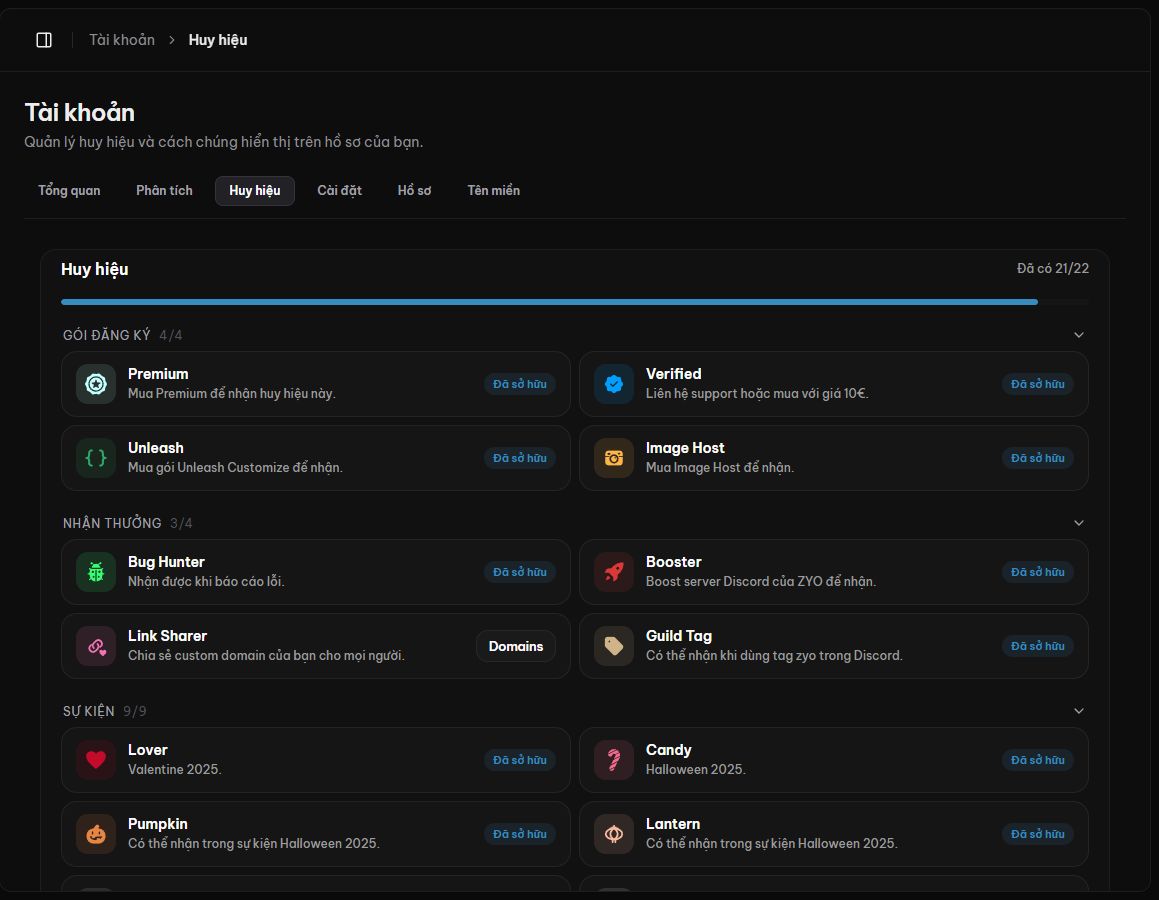The image size is (1159, 900).
Task: Click the Candy cane icon
Action: pyautogui.click(x=614, y=760)
